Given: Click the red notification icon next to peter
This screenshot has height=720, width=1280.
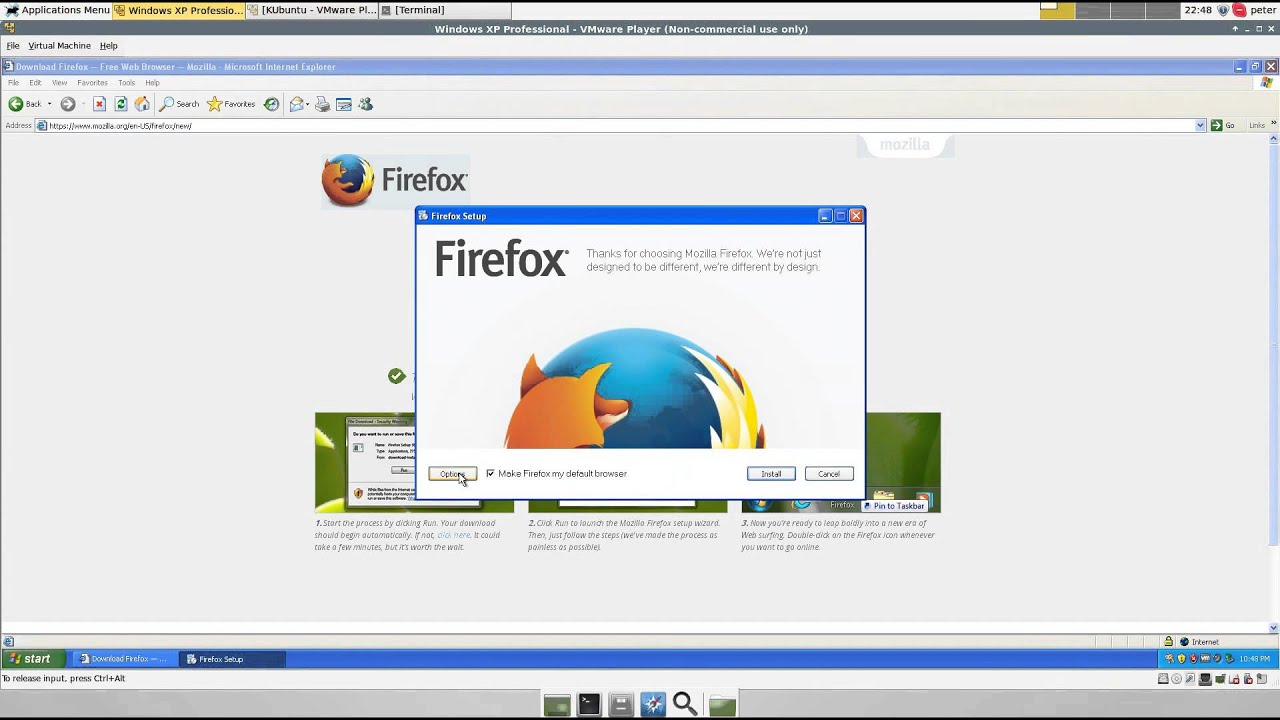Looking at the screenshot, I should coord(1240,10).
